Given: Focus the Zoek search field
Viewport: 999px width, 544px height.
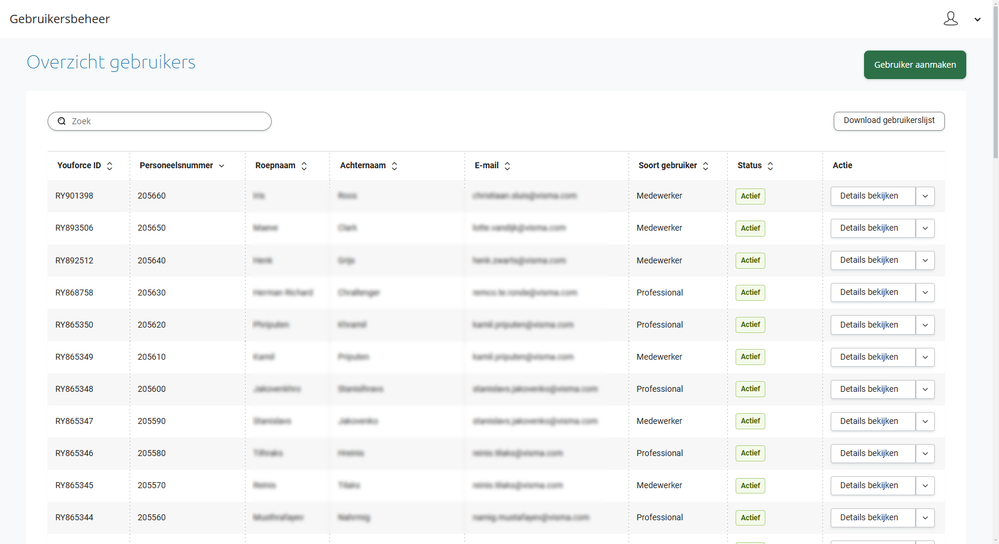Looking at the screenshot, I should click(x=165, y=121).
